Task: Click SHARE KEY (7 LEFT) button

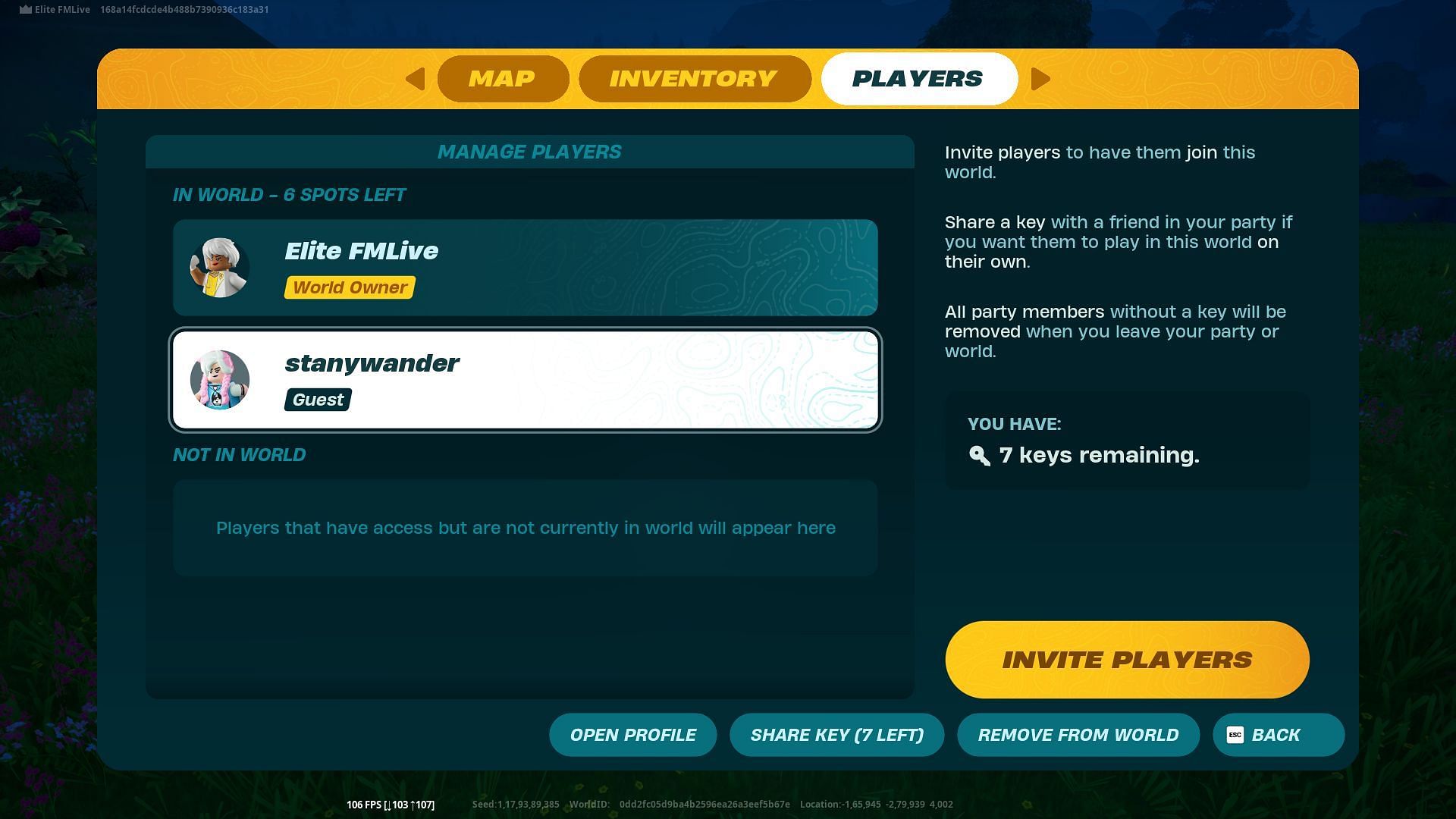Action: coord(837,734)
